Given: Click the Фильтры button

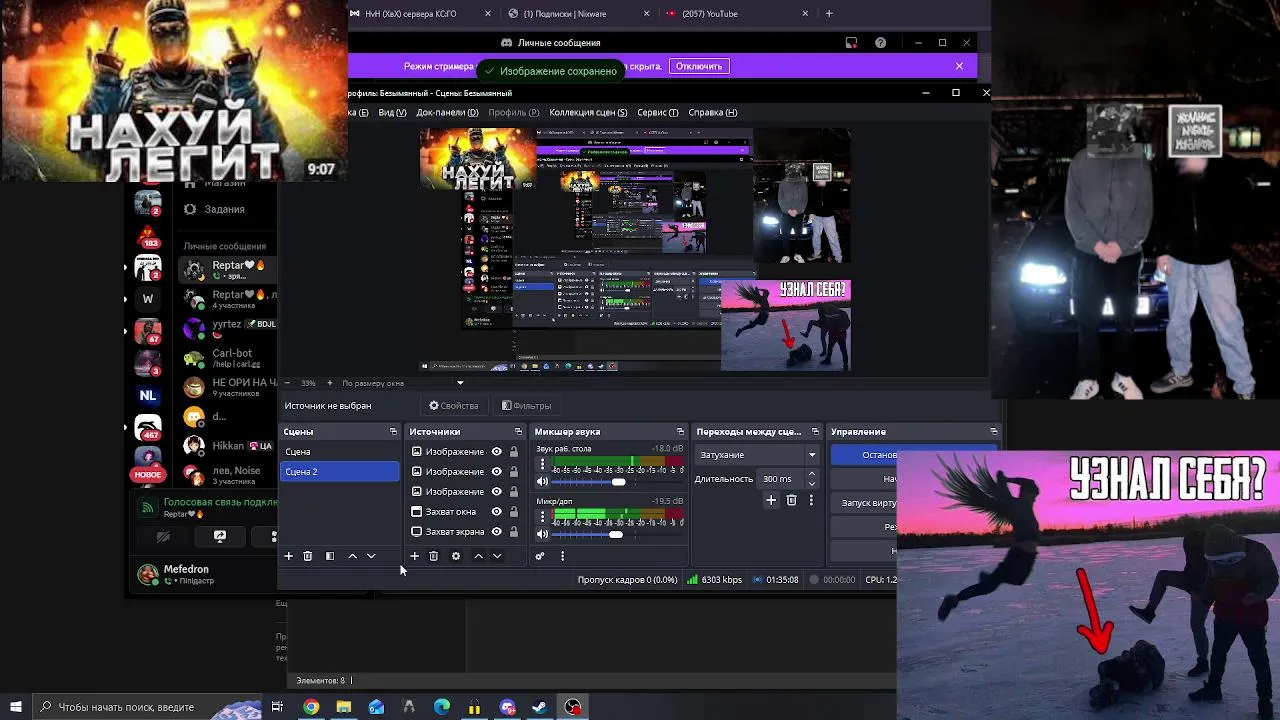Looking at the screenshot, I should [527, 406].
